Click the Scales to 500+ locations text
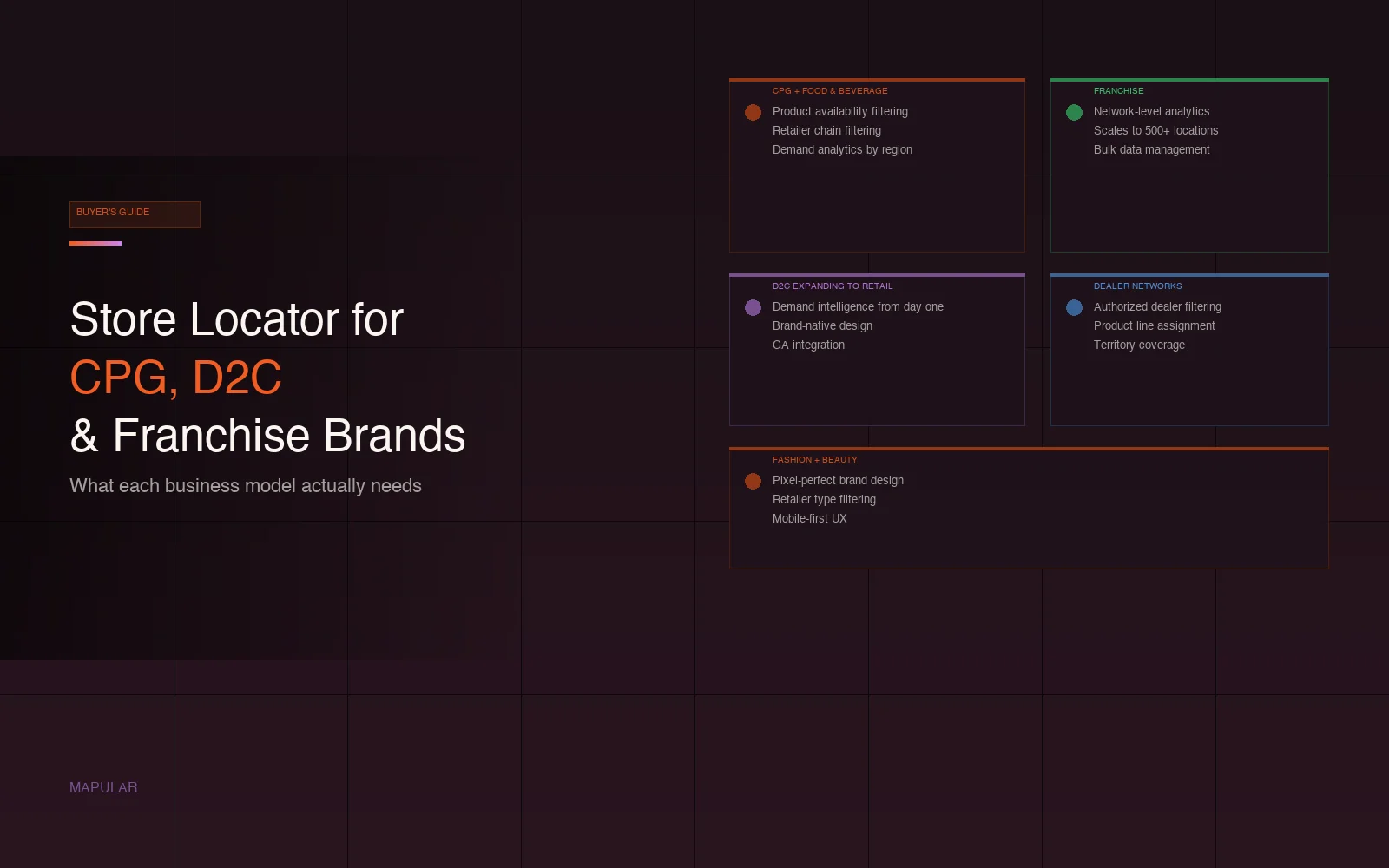This screenshot has height=868, width=1389. (1155, 131)
